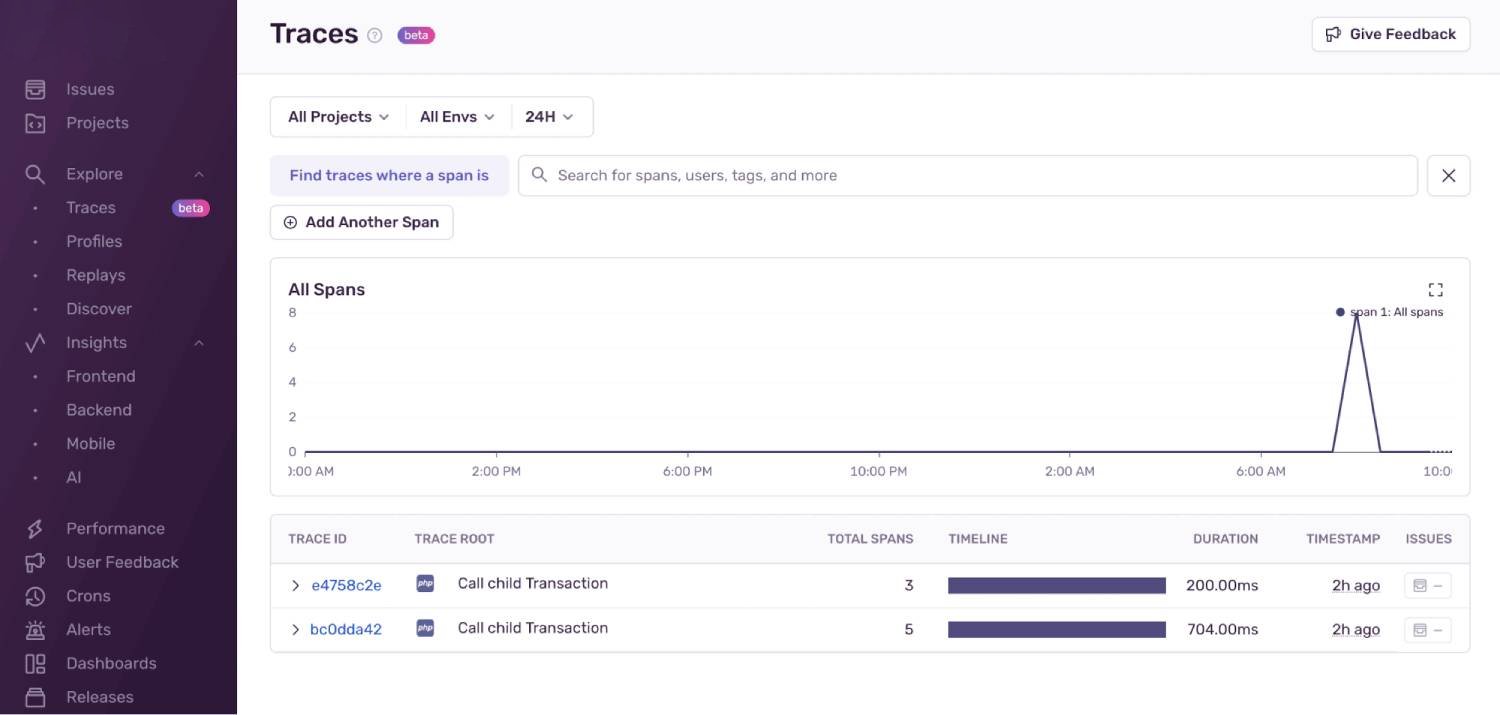This screenshot has width=1500, height=715.
Task: Click the spans search input field
Action: pos(900,175)
